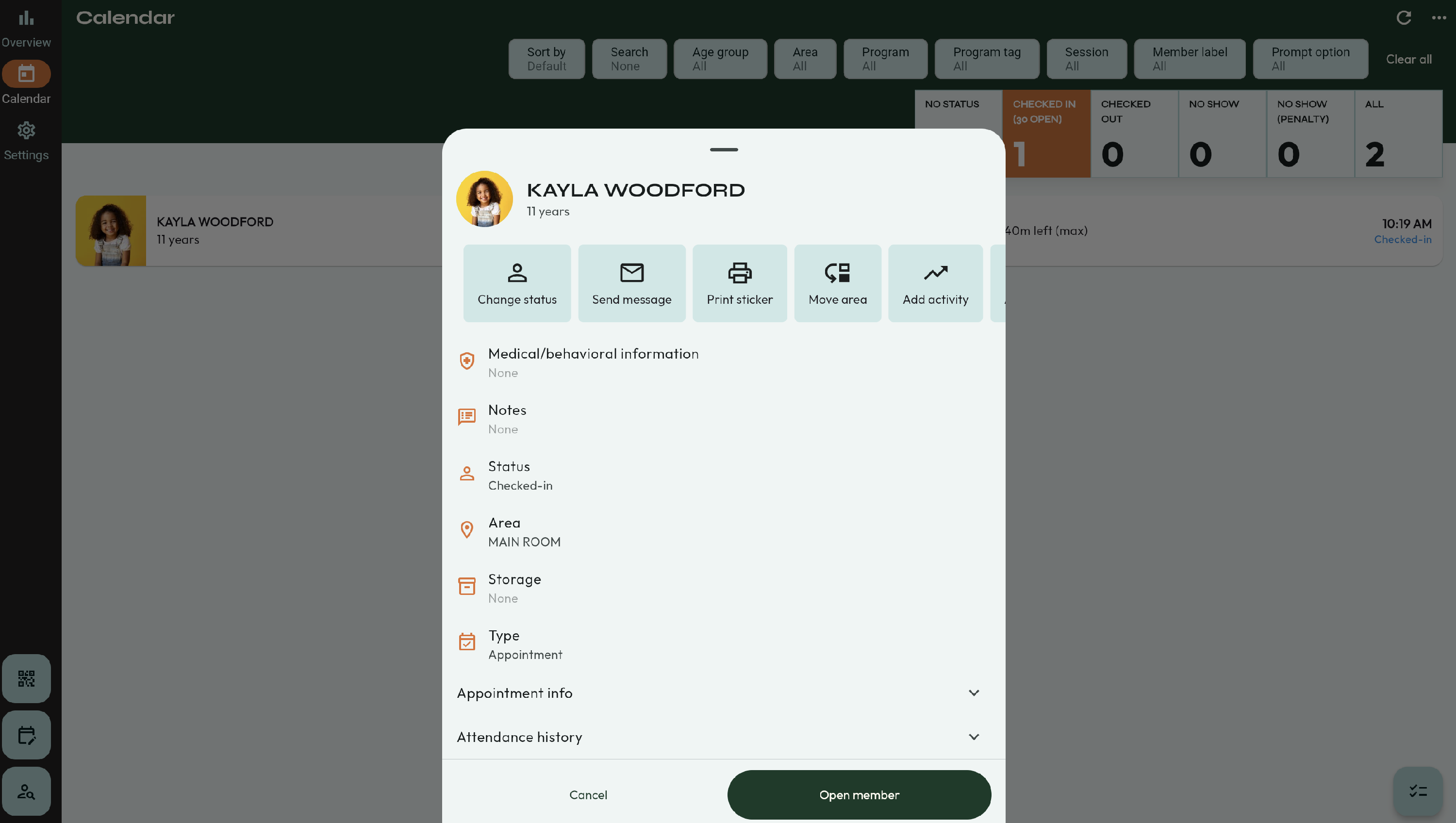Open the checklist floating button

click(1418, 791)
